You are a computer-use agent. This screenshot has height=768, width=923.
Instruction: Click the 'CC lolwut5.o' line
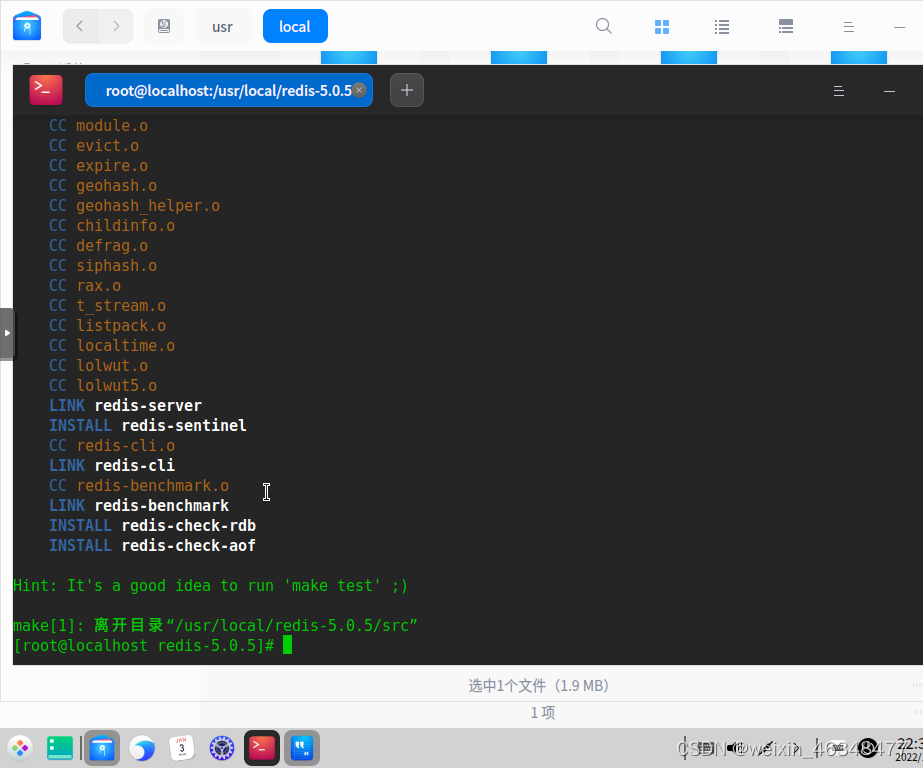click(x=103, y=385)
